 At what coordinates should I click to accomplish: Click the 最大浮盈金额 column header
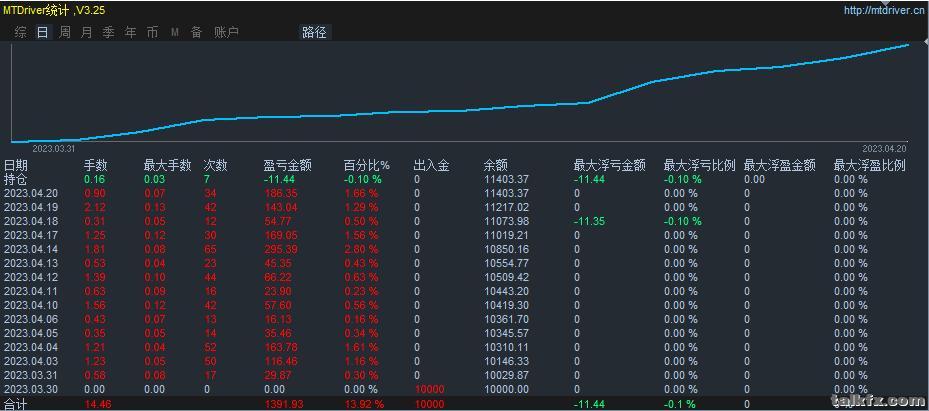pyautogui.click(x=780, y=165)
